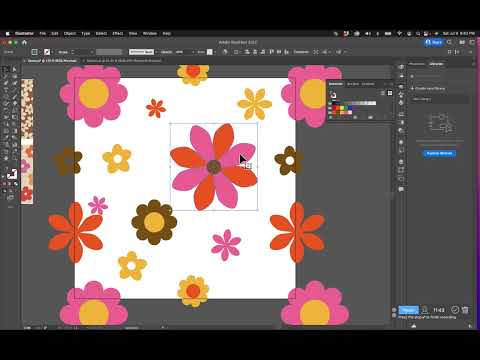
Task: Open the Stroke color swatch in Control bar
Action: click(47, 52)
